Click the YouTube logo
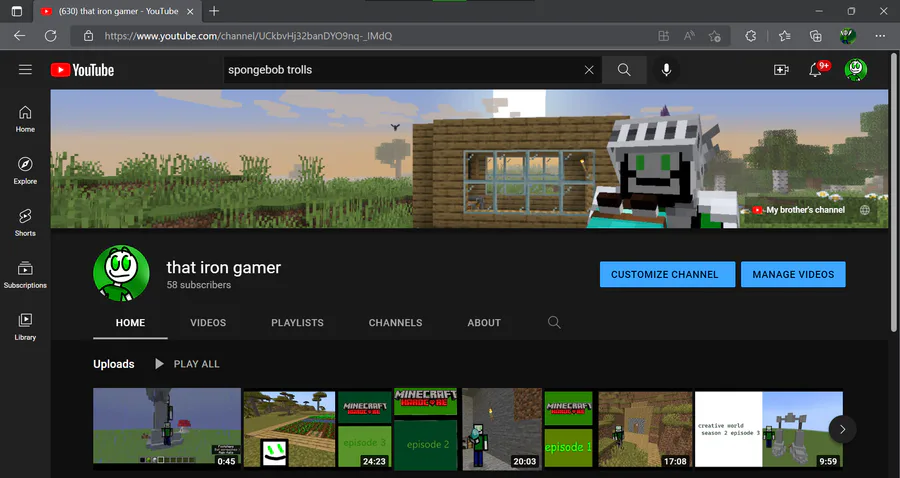Screen dimensions: 900x478 [83, 70]
